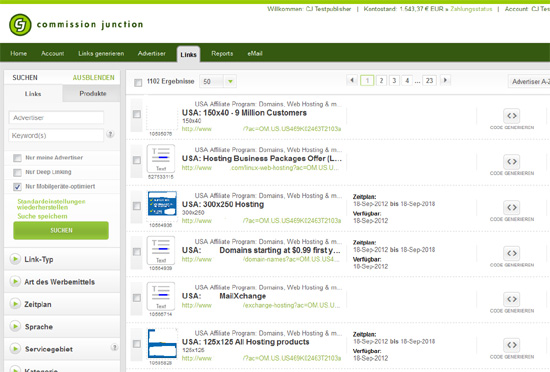Go to results page 23
The image size is (550, 372).
tap(429, 81)
